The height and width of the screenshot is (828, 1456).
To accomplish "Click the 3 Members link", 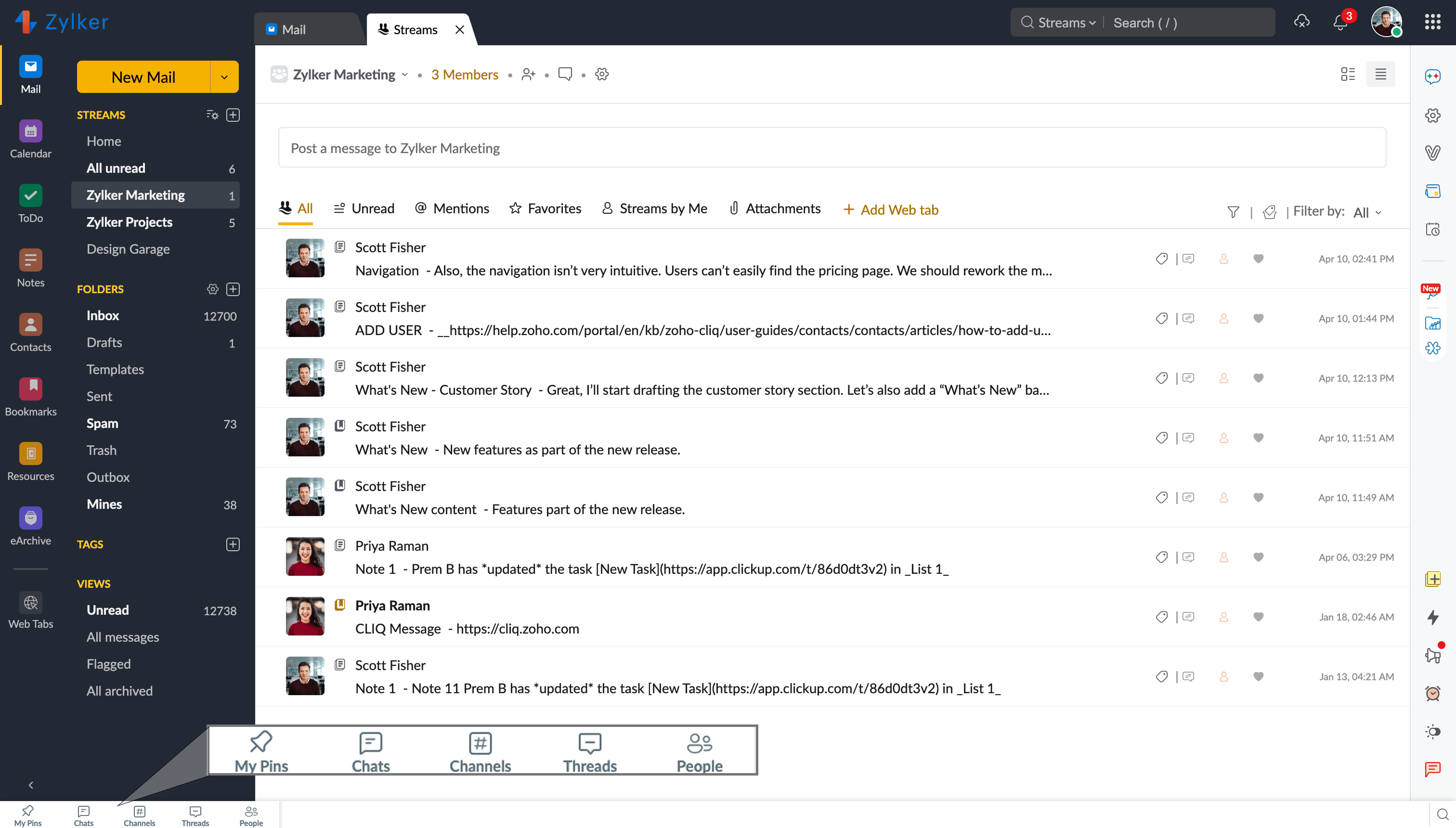I will (465, 75).
